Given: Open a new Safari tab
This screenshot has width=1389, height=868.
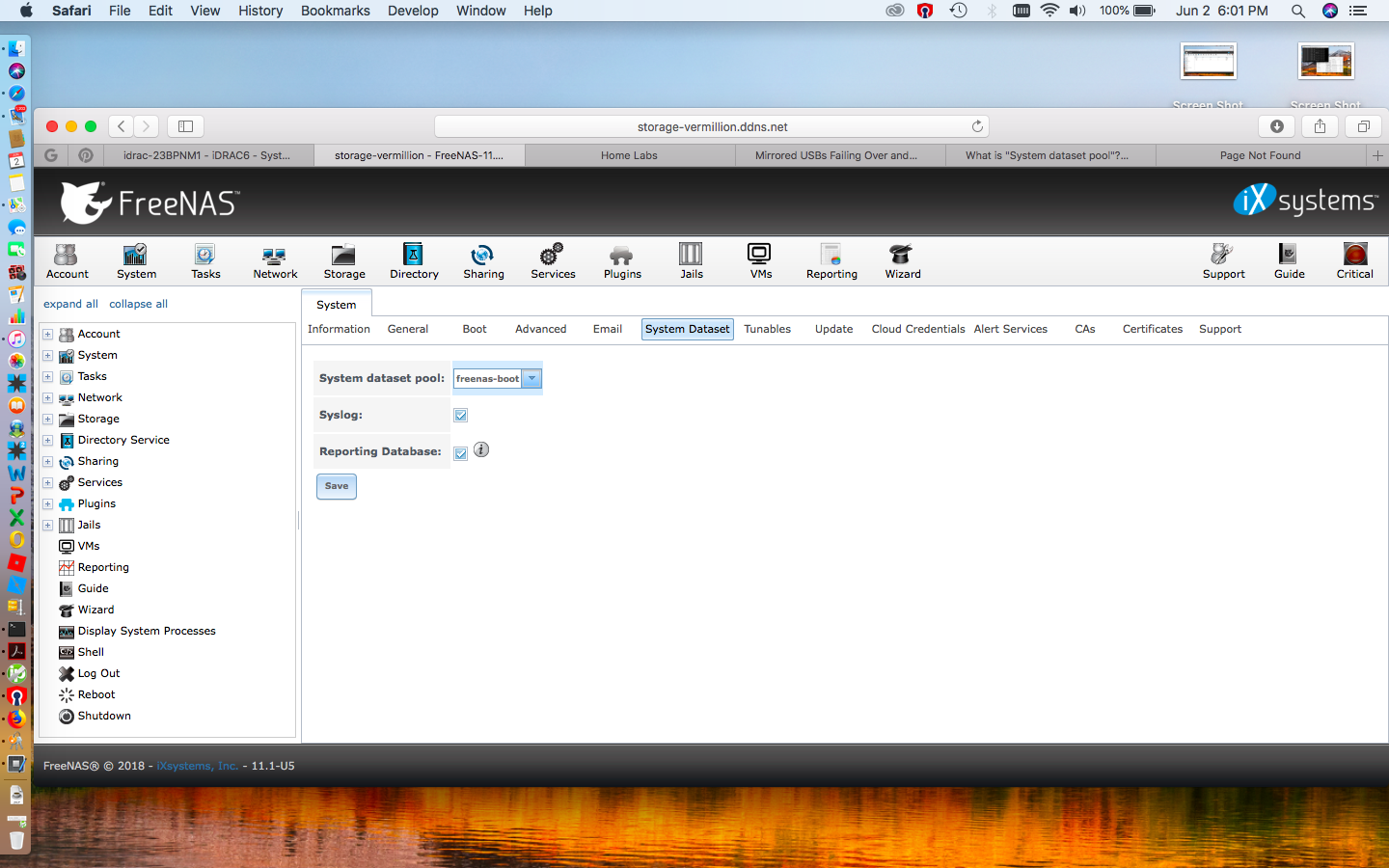Looking at the screenshot, I should [x=1377, y=155].
